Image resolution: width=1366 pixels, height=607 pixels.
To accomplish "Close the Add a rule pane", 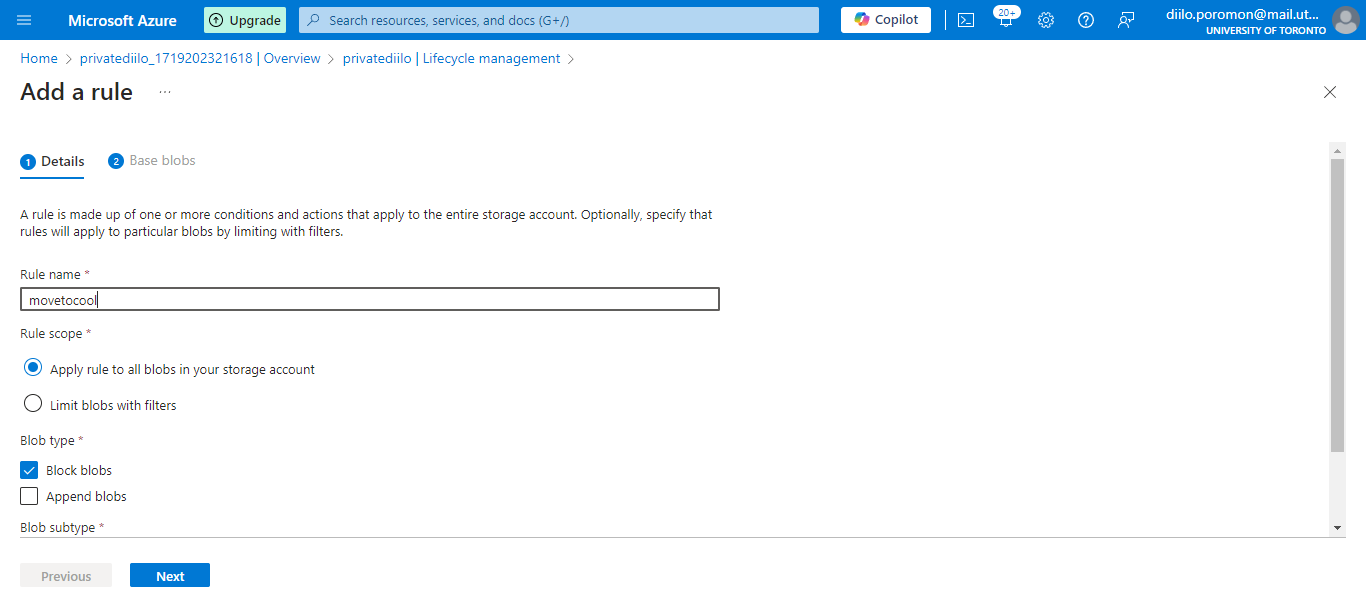I will coord(1330,92).
